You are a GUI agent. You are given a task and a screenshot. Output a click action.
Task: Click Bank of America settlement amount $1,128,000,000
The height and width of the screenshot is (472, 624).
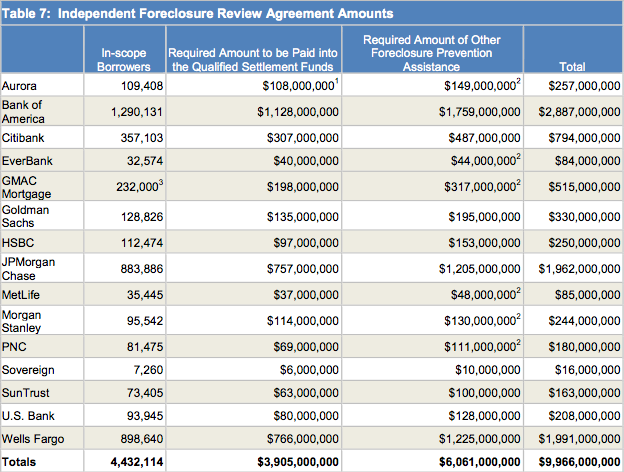click(x=298, y=112)
